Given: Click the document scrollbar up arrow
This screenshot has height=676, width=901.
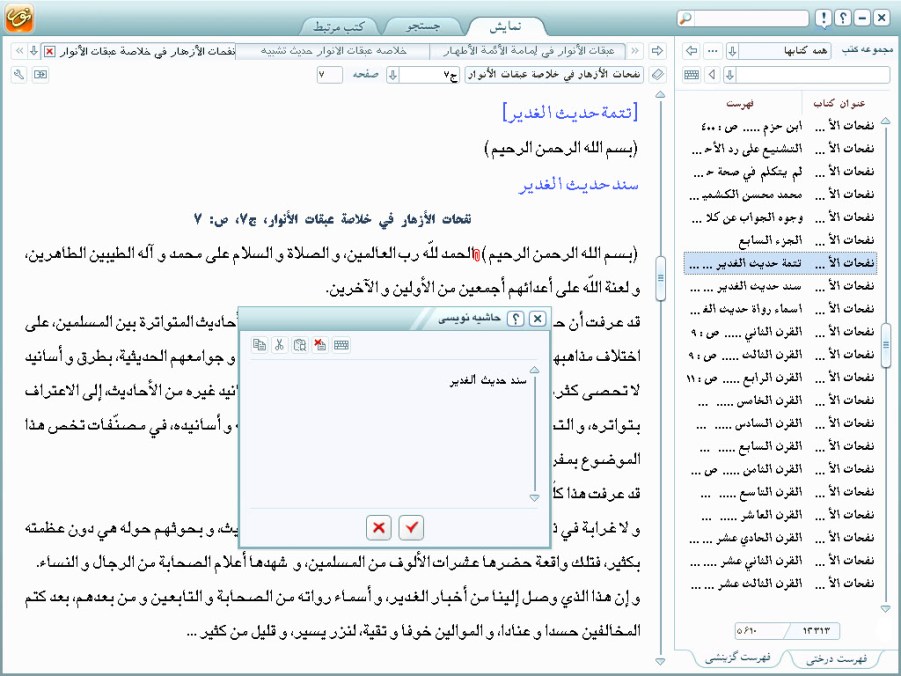Looking at the screenshot, I should pyautogui.click(x=660, y=94).
